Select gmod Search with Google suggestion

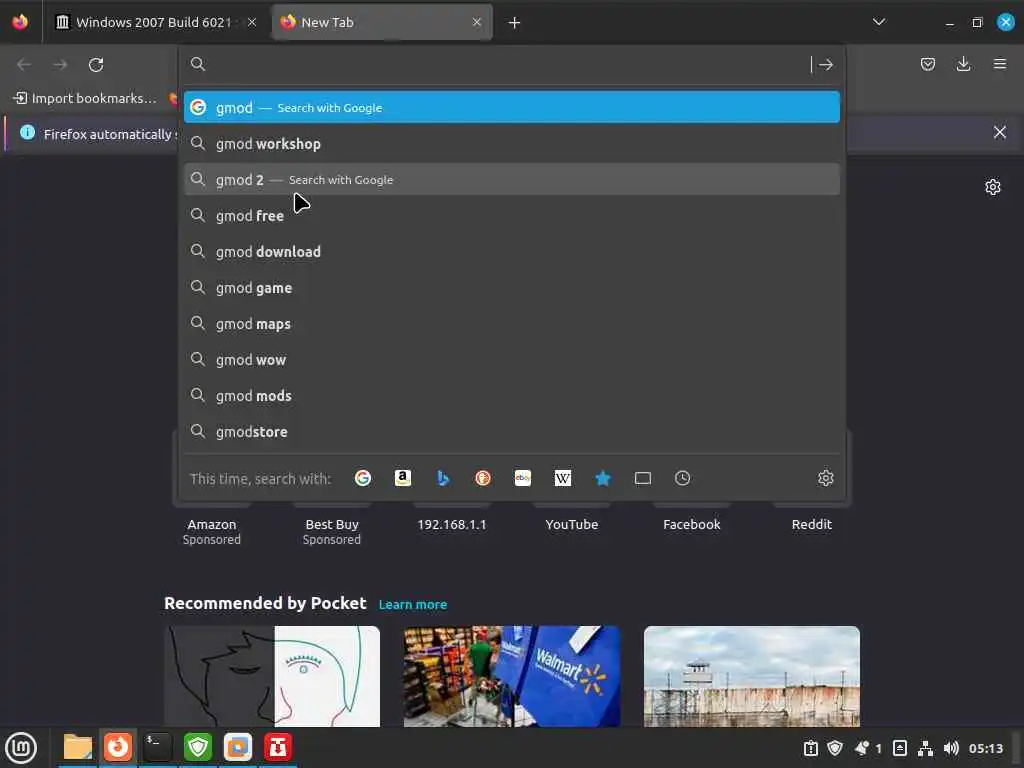(x=511, y=107)
